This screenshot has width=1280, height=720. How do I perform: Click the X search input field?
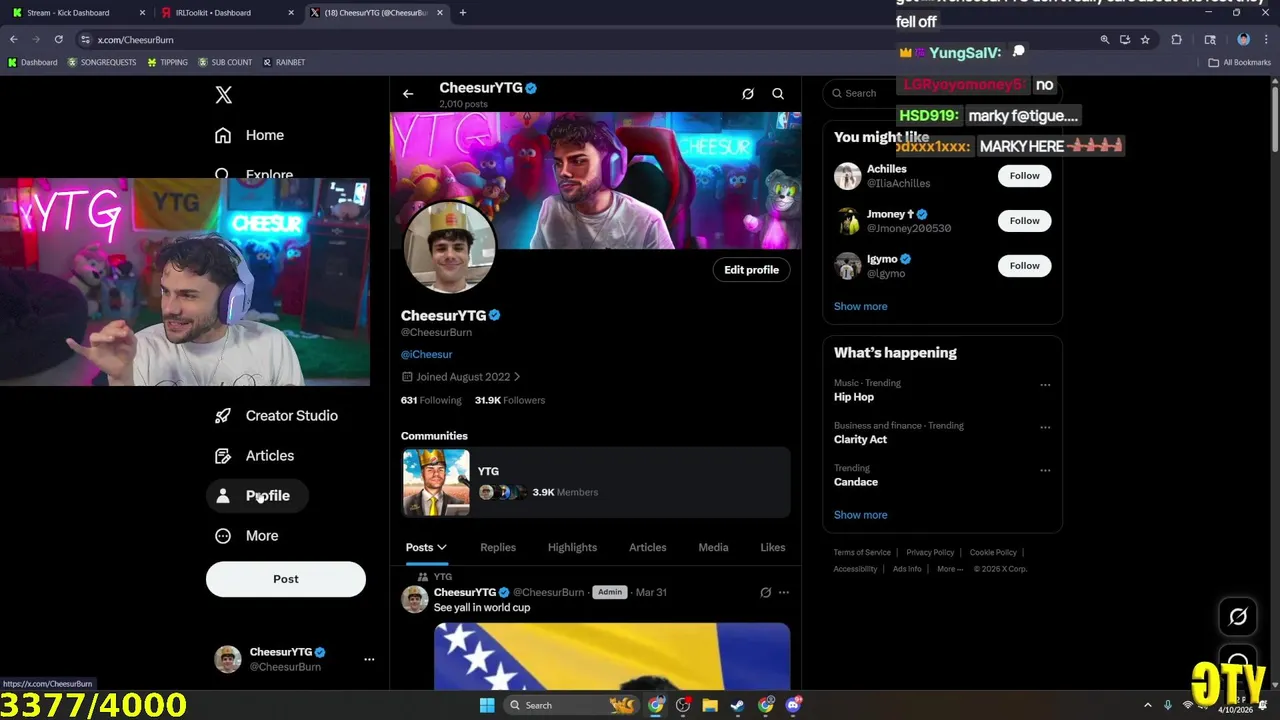(x=942, y=93)
